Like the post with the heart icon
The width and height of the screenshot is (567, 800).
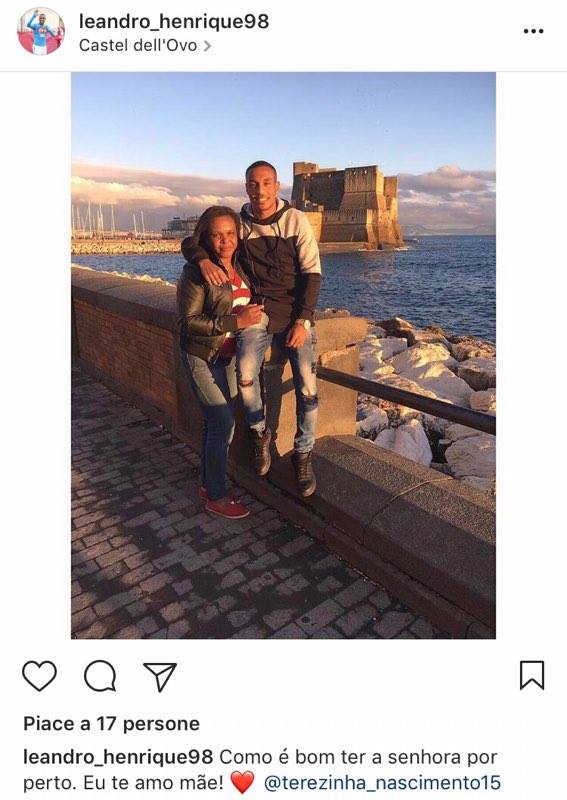click(x=39, y=676)
